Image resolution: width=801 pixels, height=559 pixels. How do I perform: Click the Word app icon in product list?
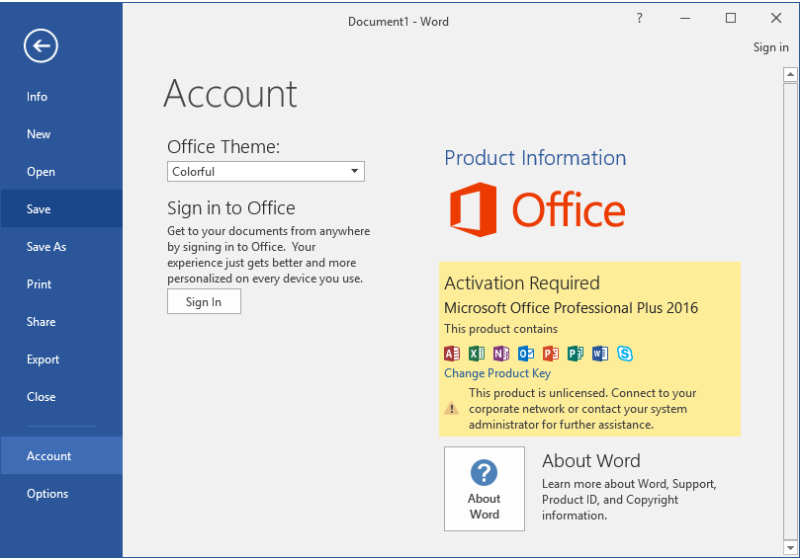[x=600, y=353]
